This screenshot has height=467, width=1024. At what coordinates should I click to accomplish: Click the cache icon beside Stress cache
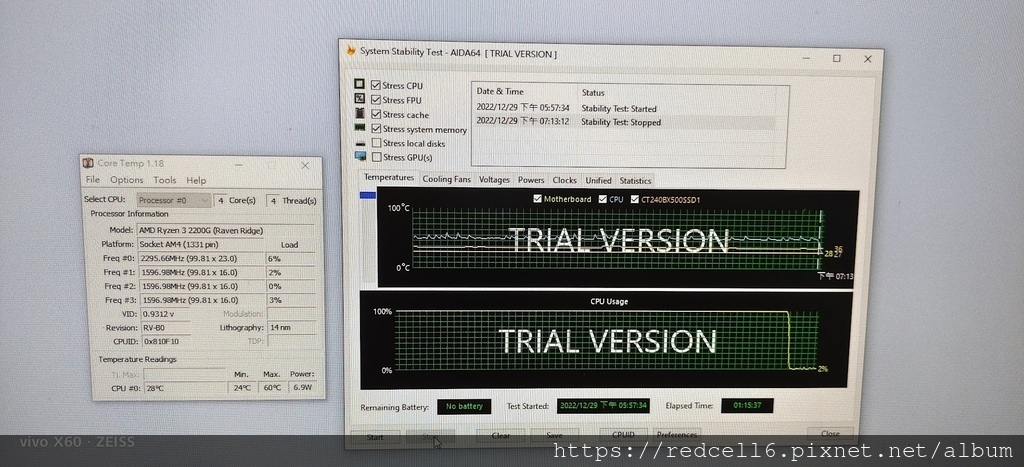click(360, 113)
